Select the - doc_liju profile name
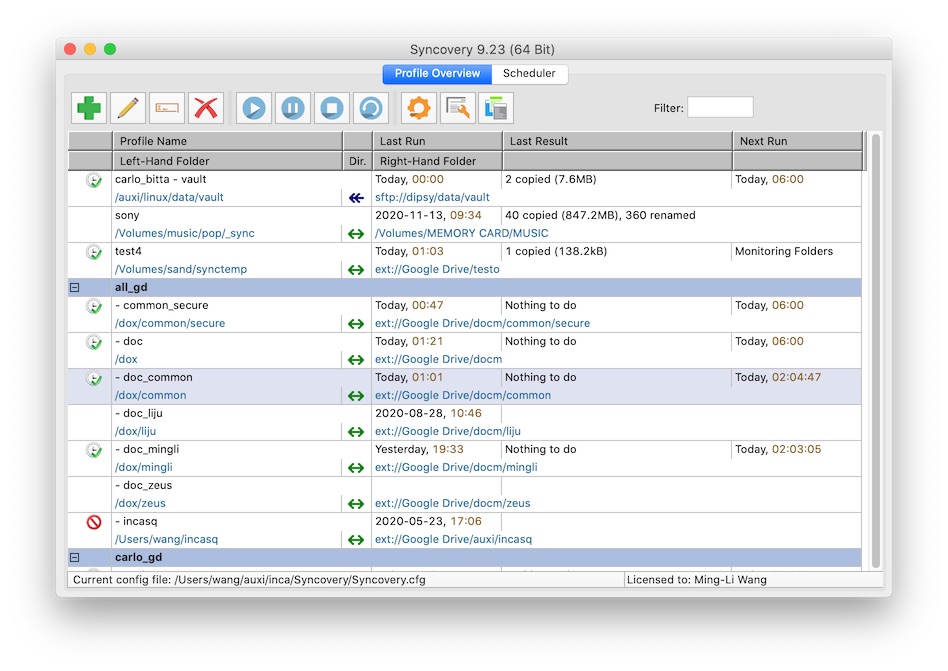Image resolution: width=948 pixels, height=671 pixels. click(138, 413)
